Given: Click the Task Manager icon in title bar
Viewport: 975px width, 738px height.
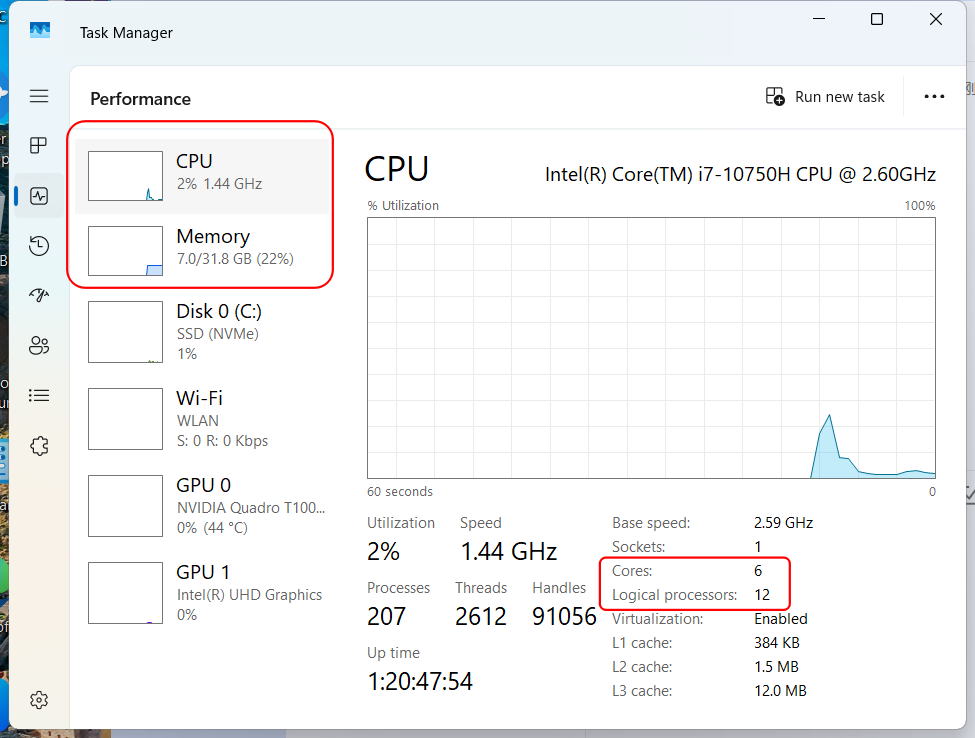Looking at the screenshot, I should tap(40, 30).
